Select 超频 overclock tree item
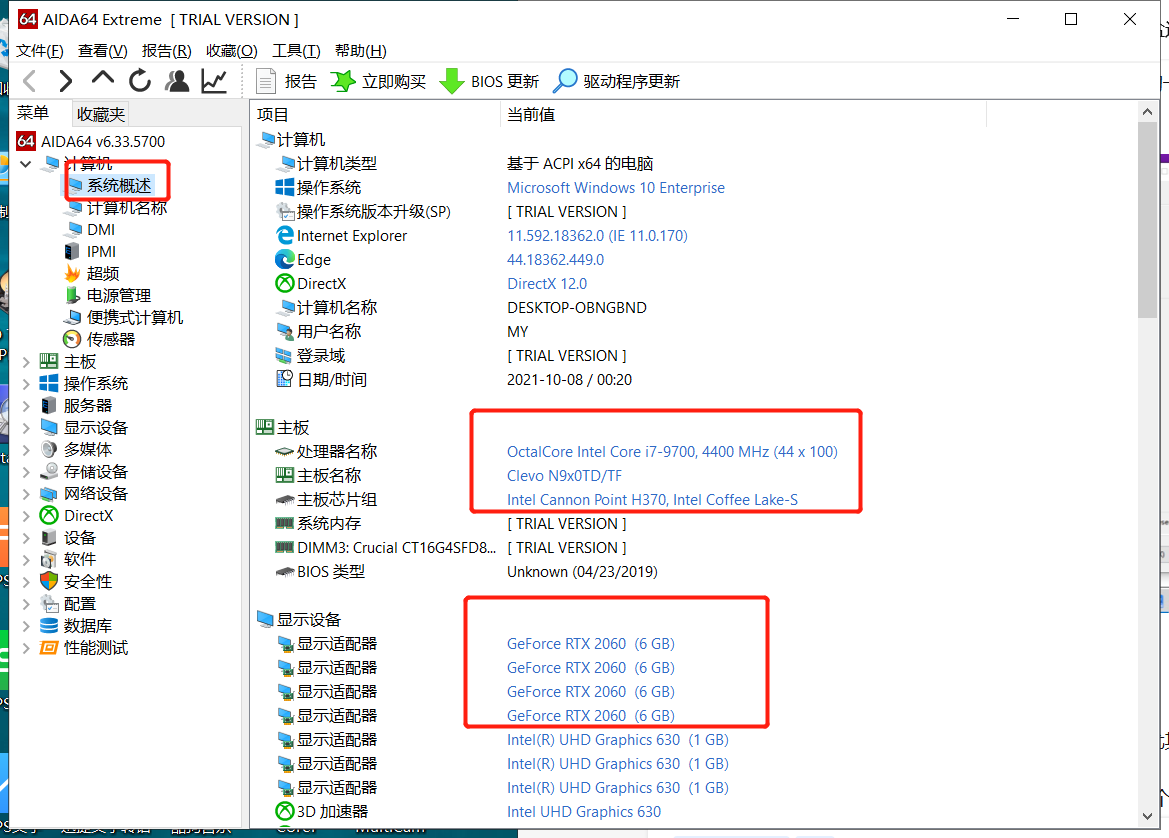This screenshot has width=1169, height=838. 103,274
